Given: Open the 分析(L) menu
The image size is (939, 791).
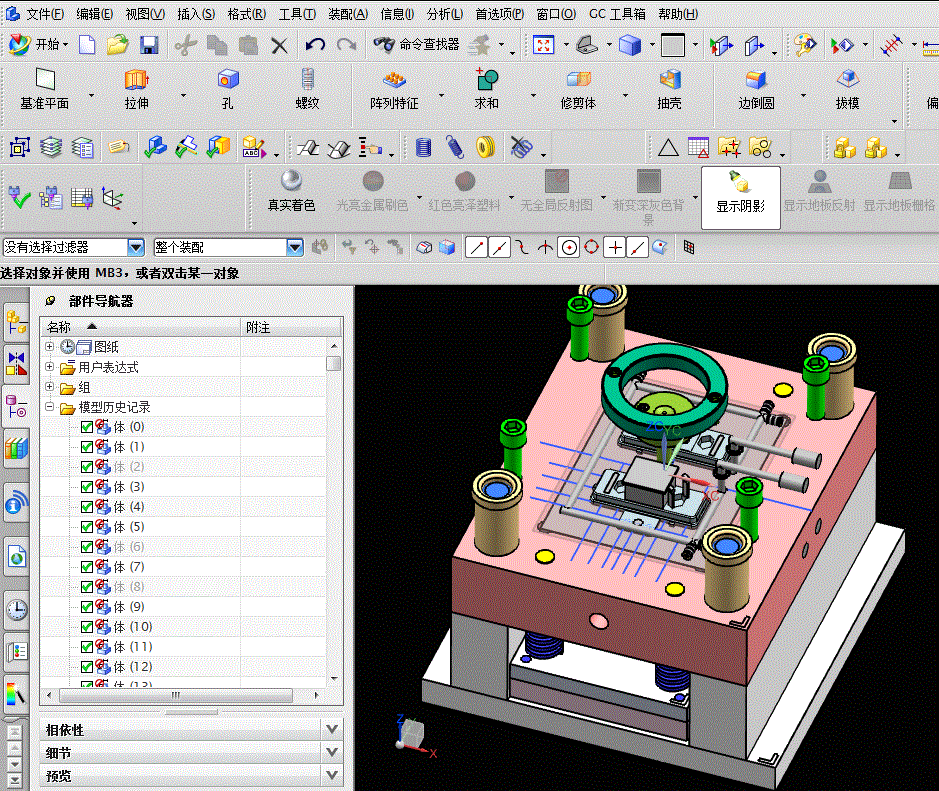Looking at the screenshot, I should (x=444, y=14).
